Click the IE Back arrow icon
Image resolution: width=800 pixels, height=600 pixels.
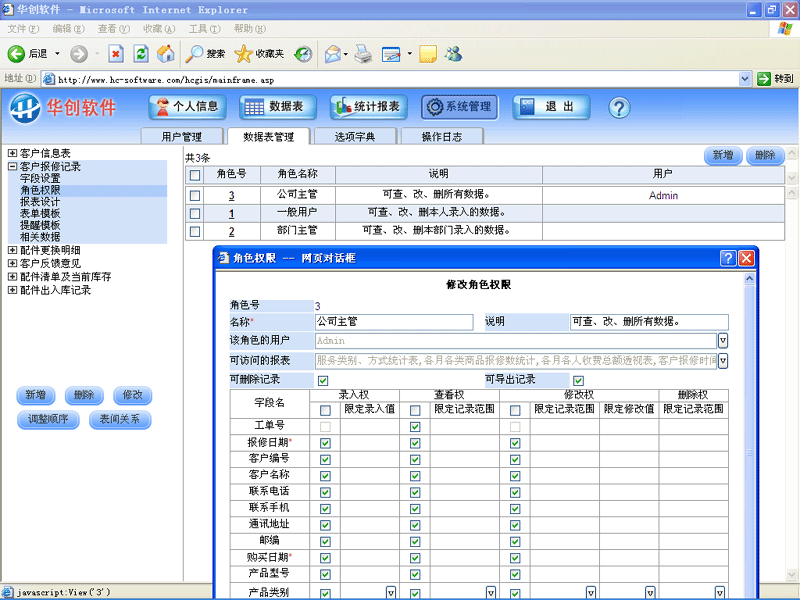coord(16,54)
